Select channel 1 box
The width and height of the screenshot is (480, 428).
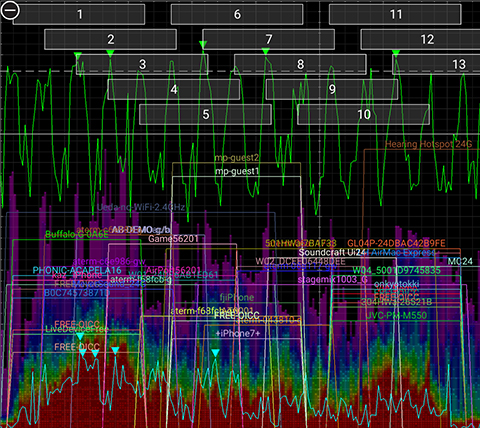coord(79,14)
